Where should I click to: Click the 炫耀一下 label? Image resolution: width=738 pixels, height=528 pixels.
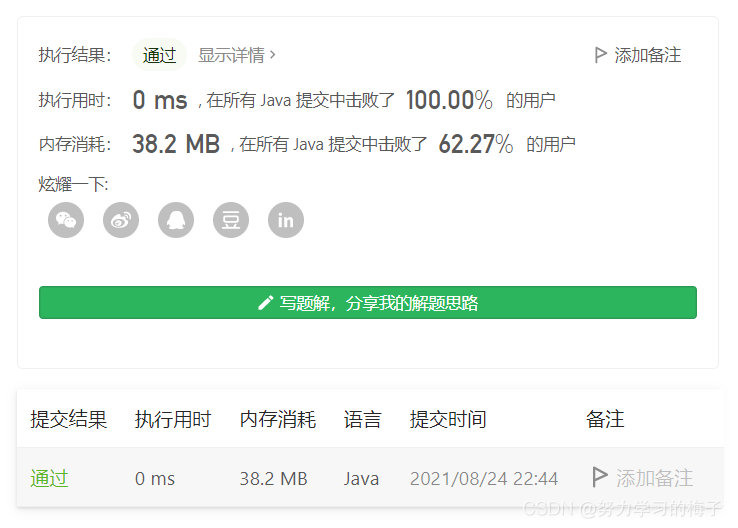(x=73, y=184)
